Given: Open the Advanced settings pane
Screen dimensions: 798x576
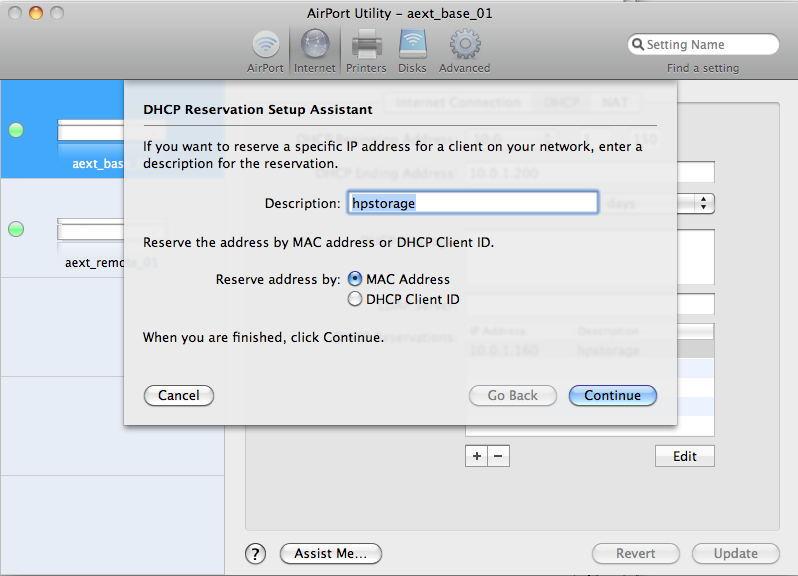Looking at the screenshot, I should (464, 51).
